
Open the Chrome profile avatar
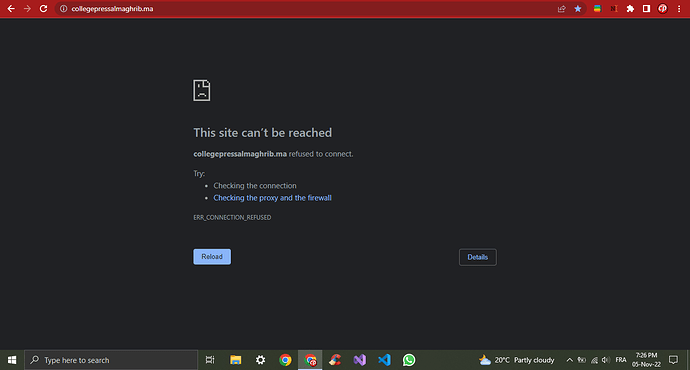662,9
